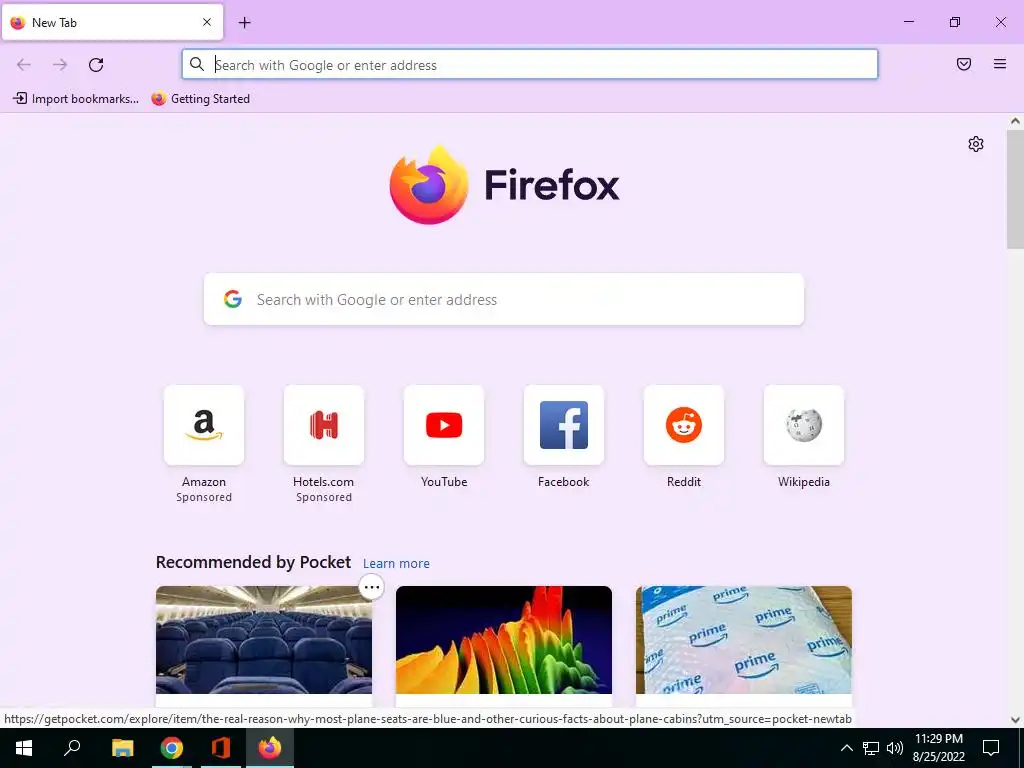
Task: Open the YouTube shortcut tile
Action: point(443,425)
